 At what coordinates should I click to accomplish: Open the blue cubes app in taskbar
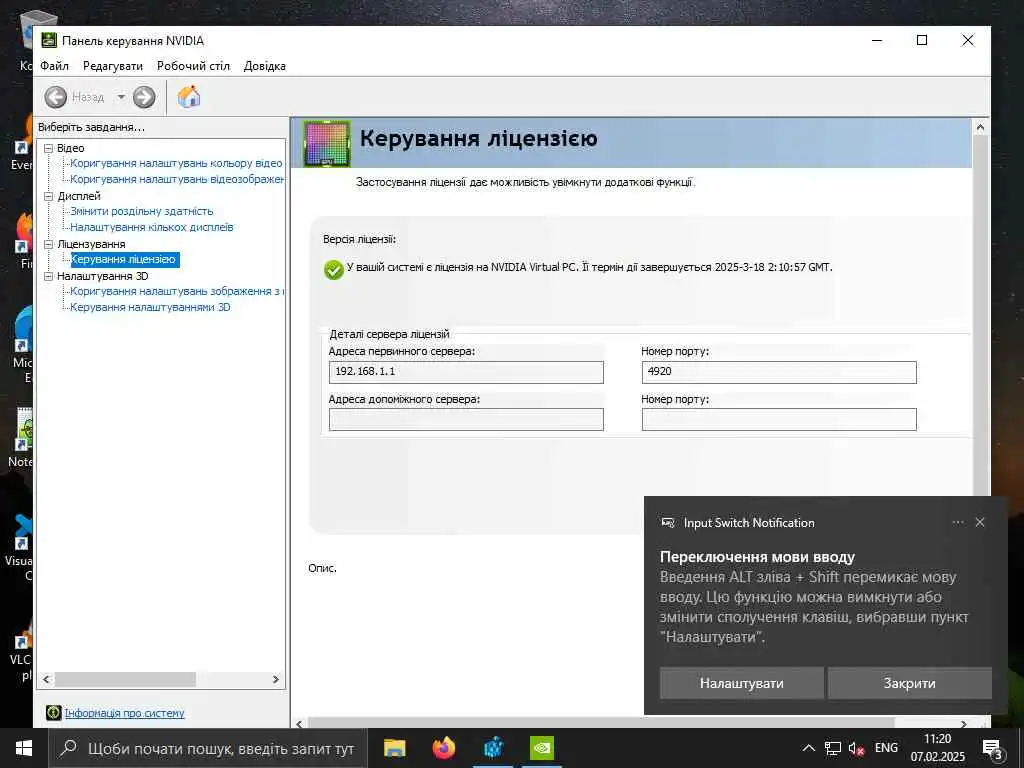coord(493,748)
